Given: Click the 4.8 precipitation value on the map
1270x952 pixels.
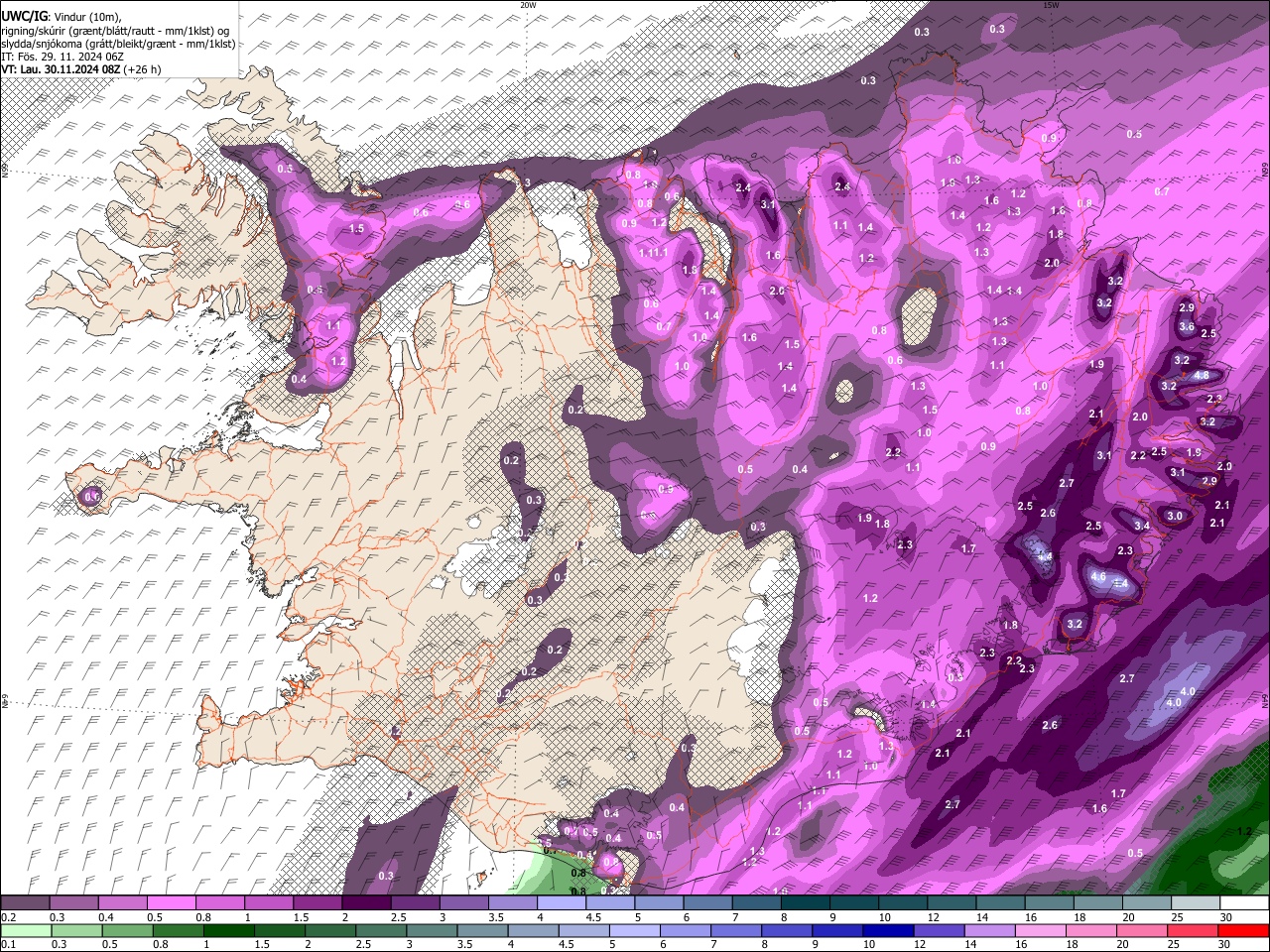Looking at the screenshot, I should pos(1201,376).
